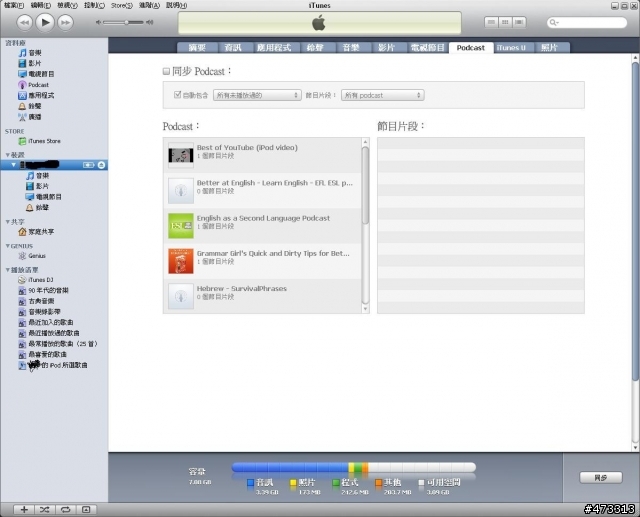Open Home Sharing (家庭共享)
640x517 pixels.
click(x=36, y=232)
